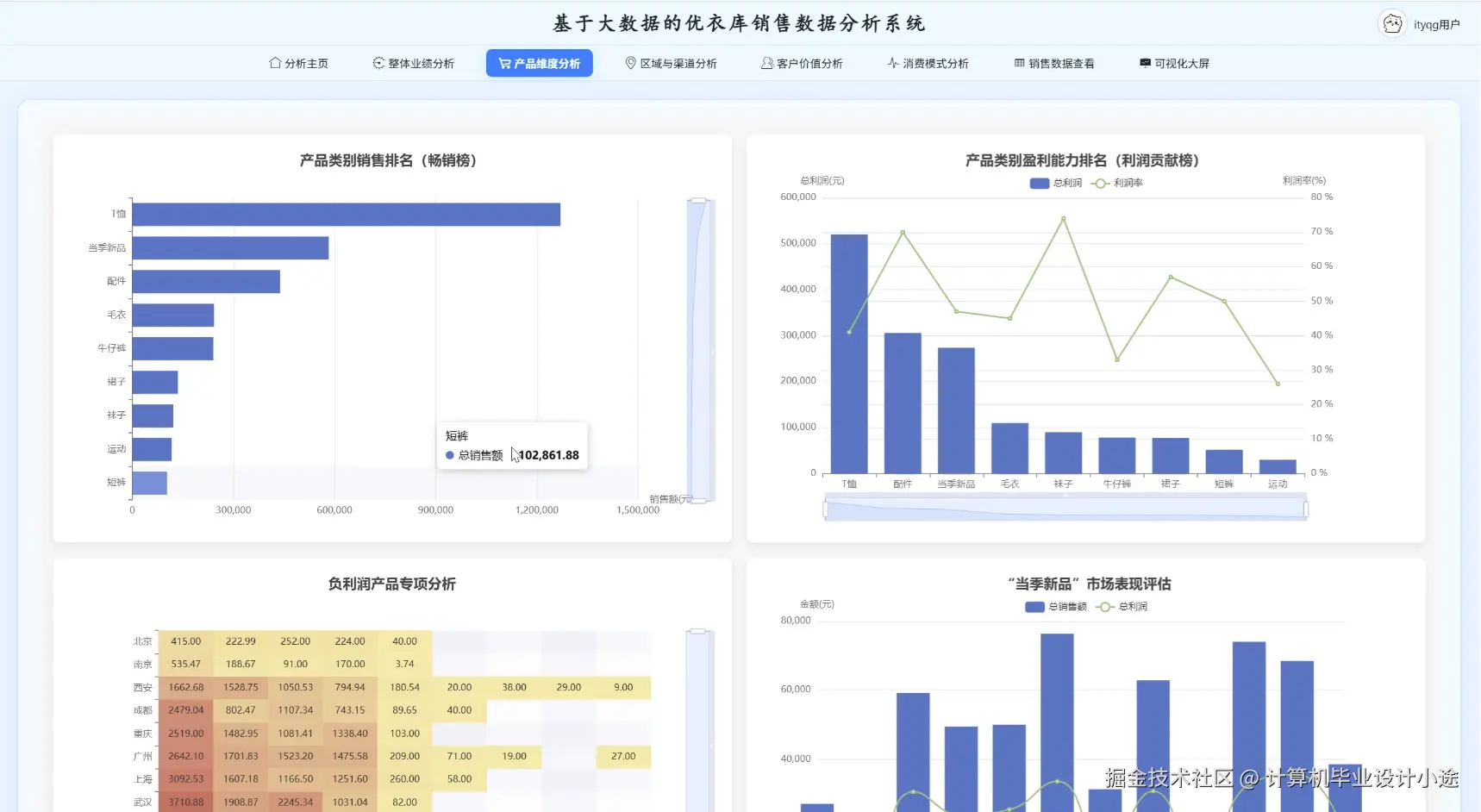Click the 产品类别销售排名（畅销榜）chart title
1481x812 pixels.
click(x=388, y=160)
